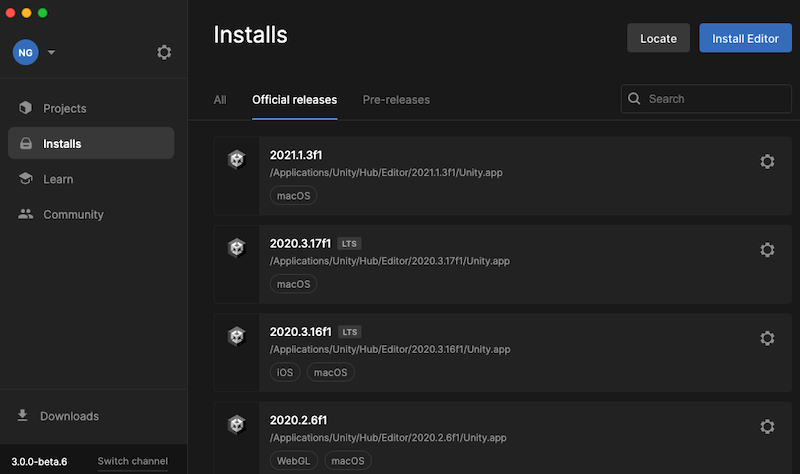Select the Official releases tab
This screenshot has height=474, width=800.
(294, 99)
